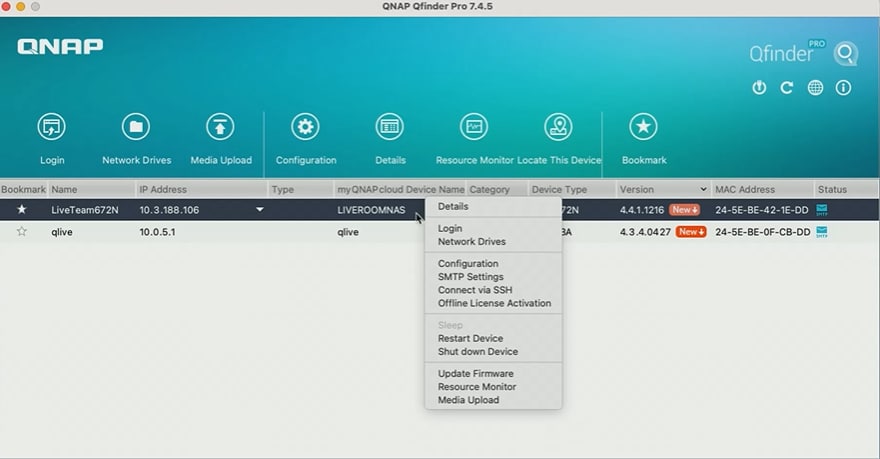Click the Qfinder search magnifier icon
Viewport: 880px width, 459px height.
[x=845, y=54]
